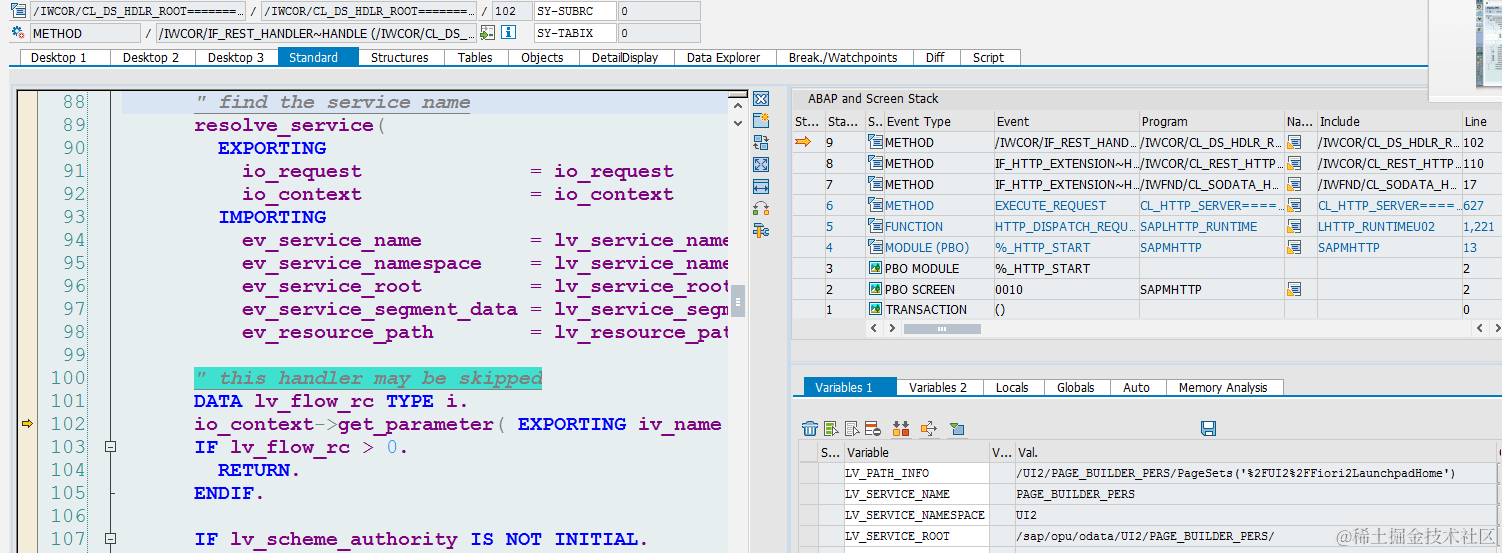Click the SY-SUBRC field
This screenshot has height=553, width=1502.
(x=574, y=11)
